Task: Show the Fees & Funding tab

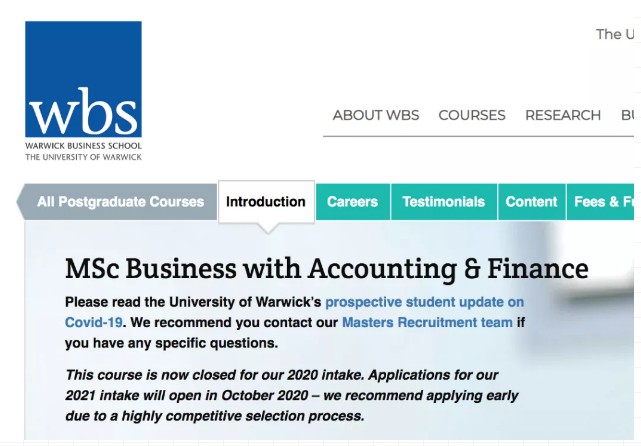Action: [x=604, y=202]
